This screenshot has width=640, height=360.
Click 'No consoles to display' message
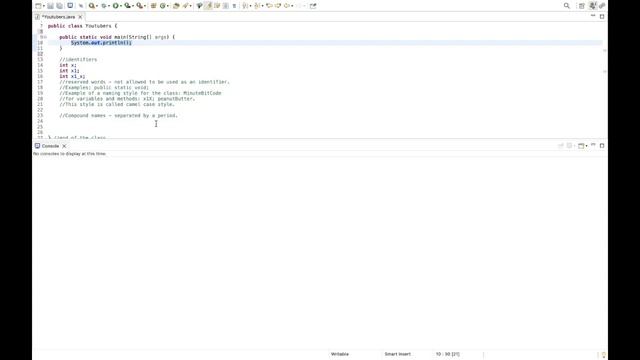click(x=69, y=154)
